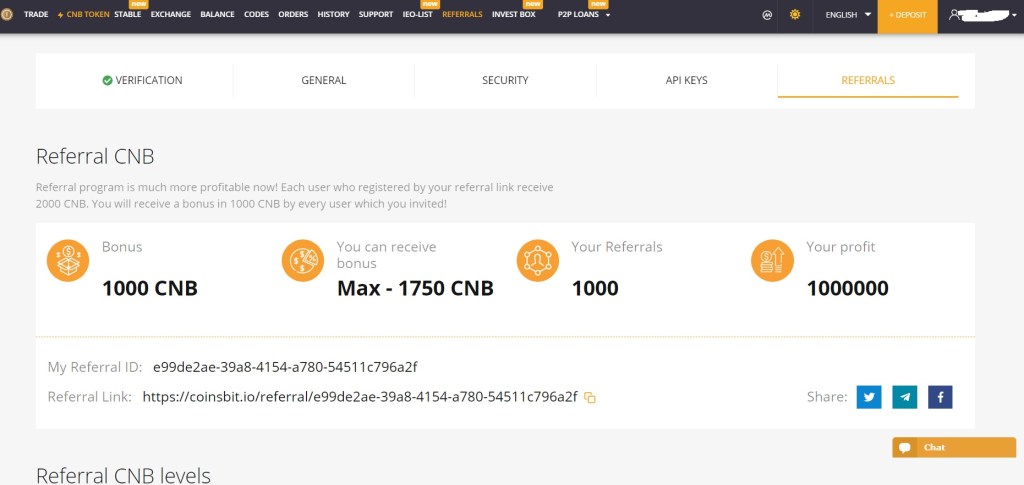1024x485 pixels.
Task: Open the ENGLISH language dropdown
Action: pos(848,15)
